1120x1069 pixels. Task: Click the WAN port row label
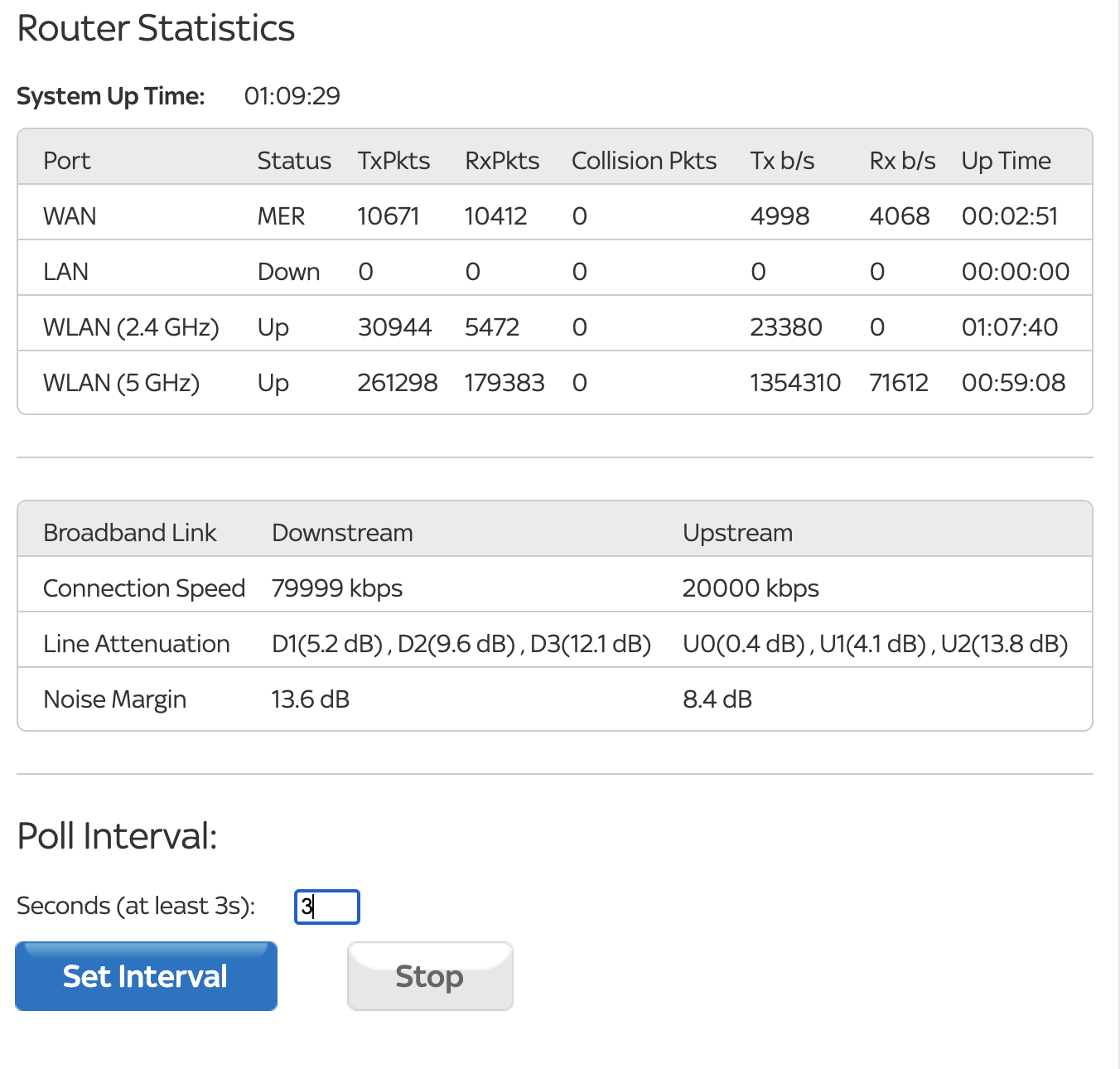pyautogui.click(x=70, y=216)
